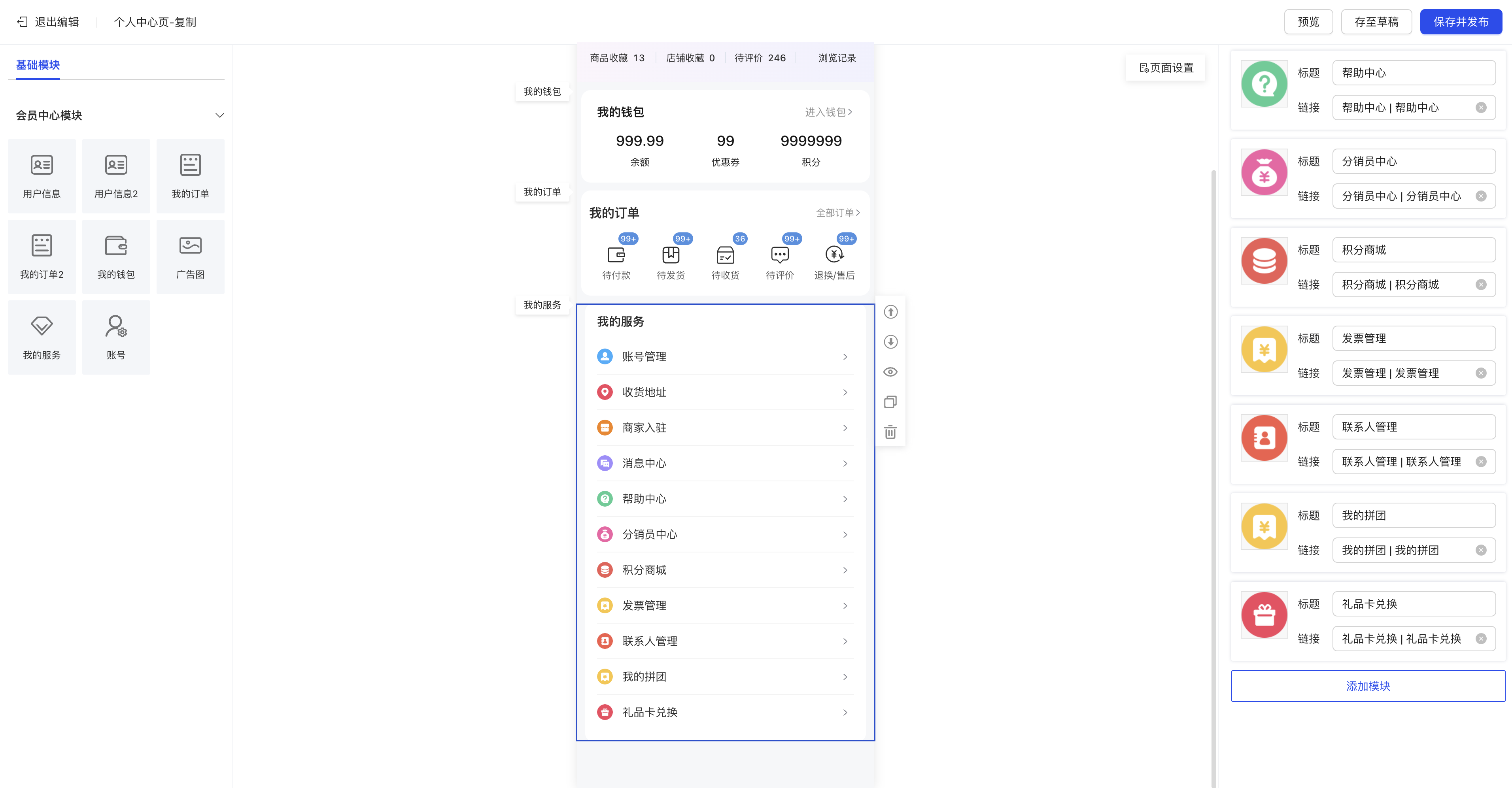Screen dimensions: 1512x788
Task: Duplicate the 我的服务 module with copy icon
Action: pos(890,402)
